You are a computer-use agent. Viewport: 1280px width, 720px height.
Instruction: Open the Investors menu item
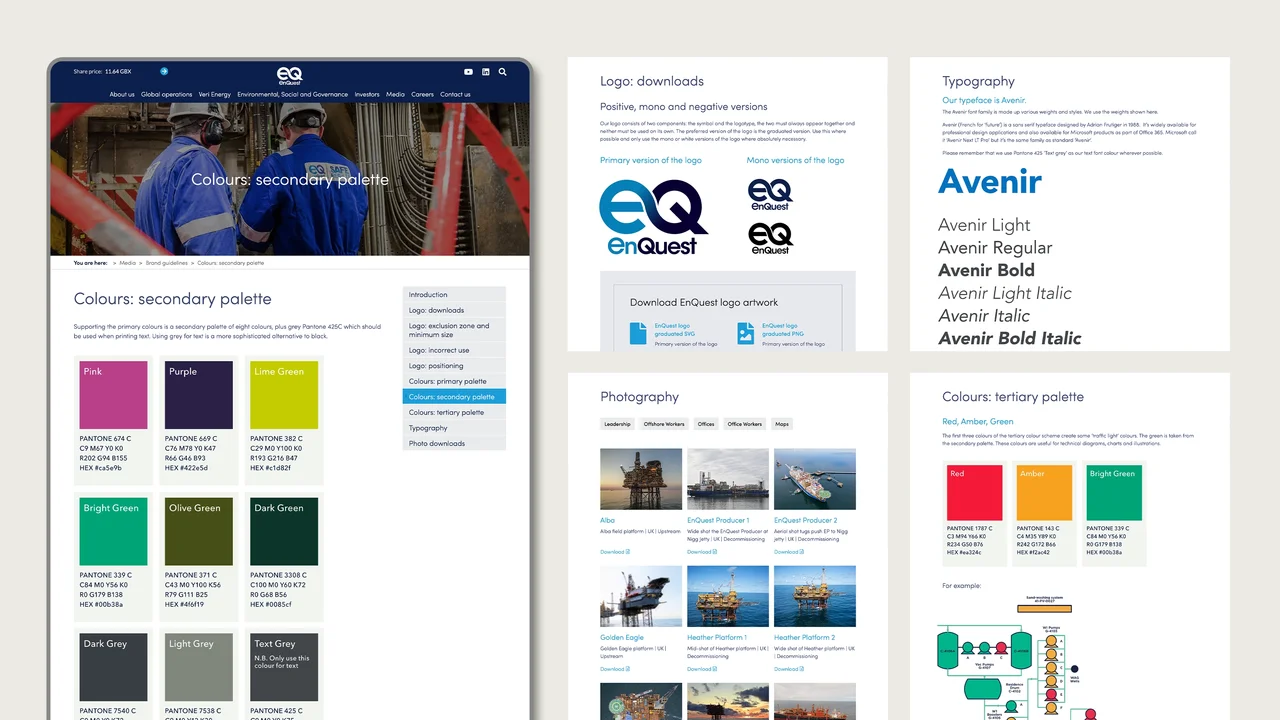(x=368, y=94)
